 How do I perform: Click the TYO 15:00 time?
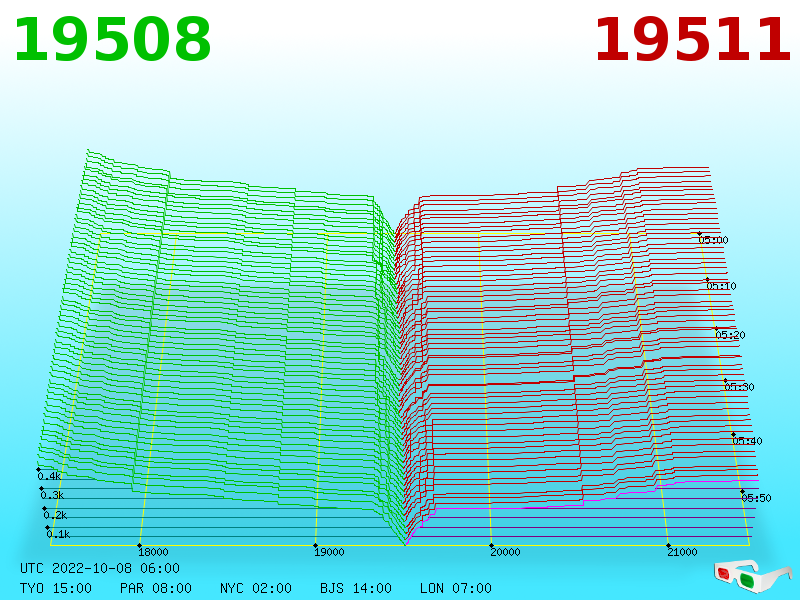pyautogui.click(x=56, y=588)
